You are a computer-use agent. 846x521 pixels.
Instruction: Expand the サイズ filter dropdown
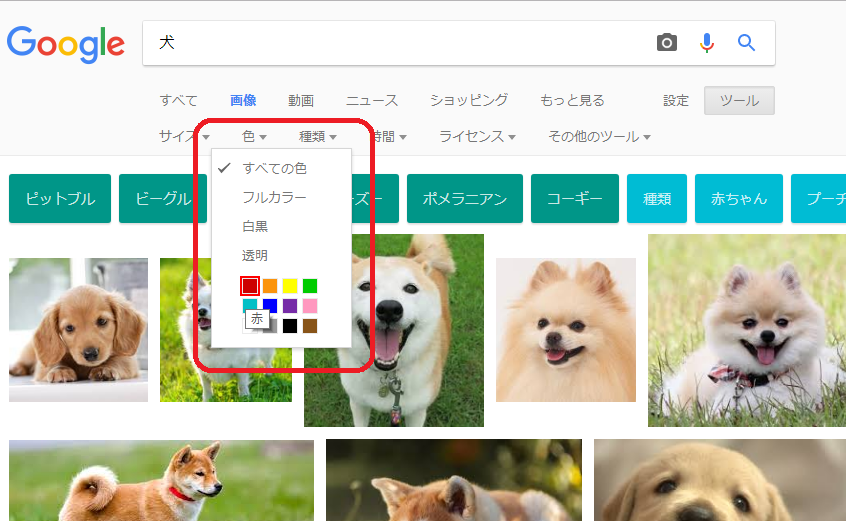tap(184, 136)
